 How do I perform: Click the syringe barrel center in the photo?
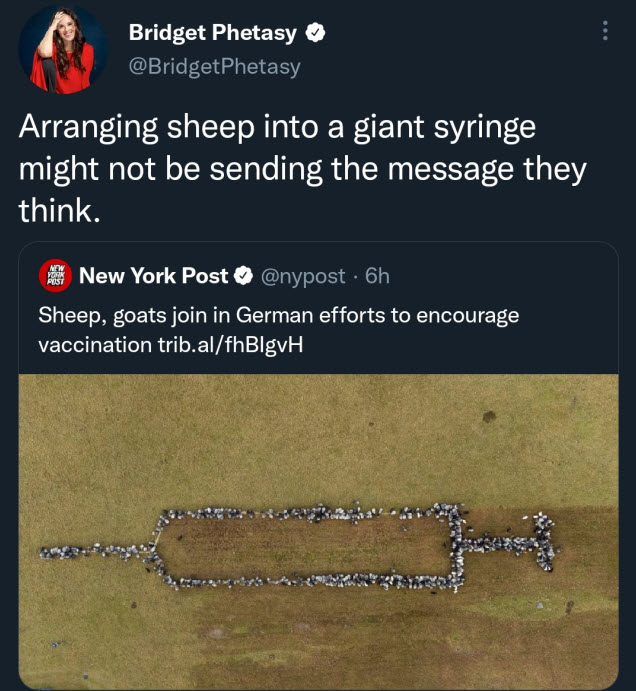304,546
